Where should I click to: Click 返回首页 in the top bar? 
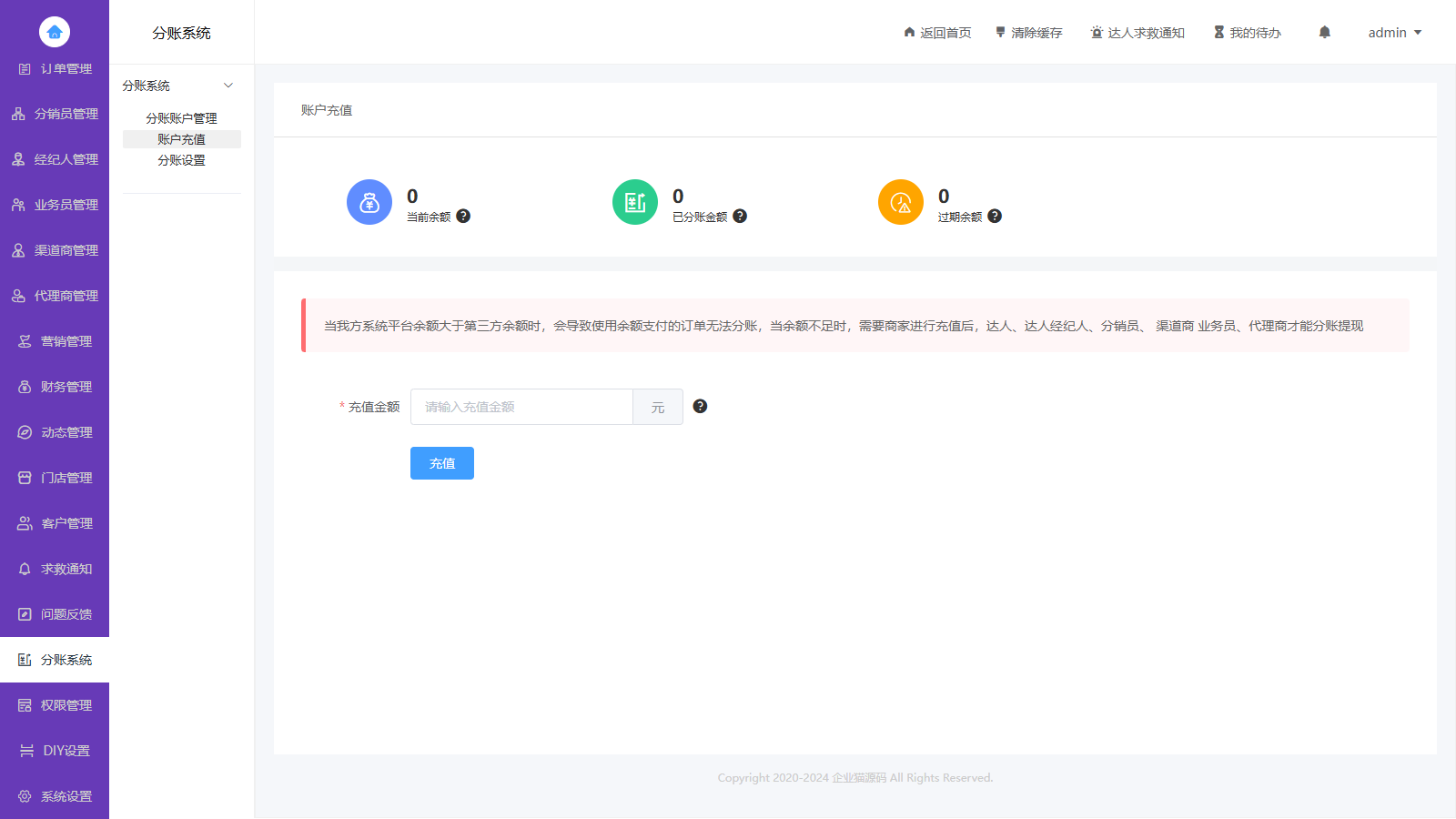pyautogui.click(x=937, y=33)
